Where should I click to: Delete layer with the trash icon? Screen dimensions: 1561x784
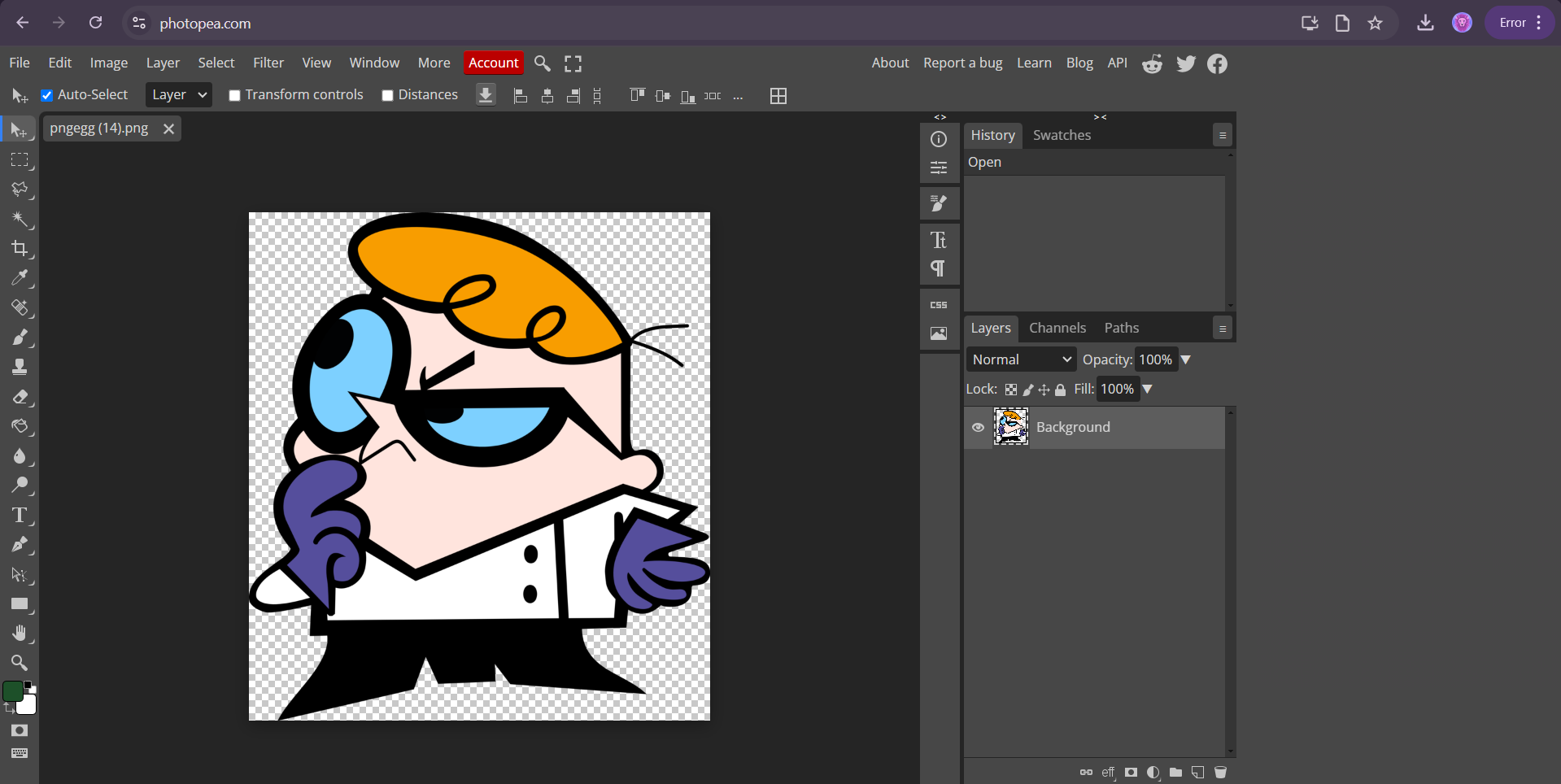click(1220, 773)
